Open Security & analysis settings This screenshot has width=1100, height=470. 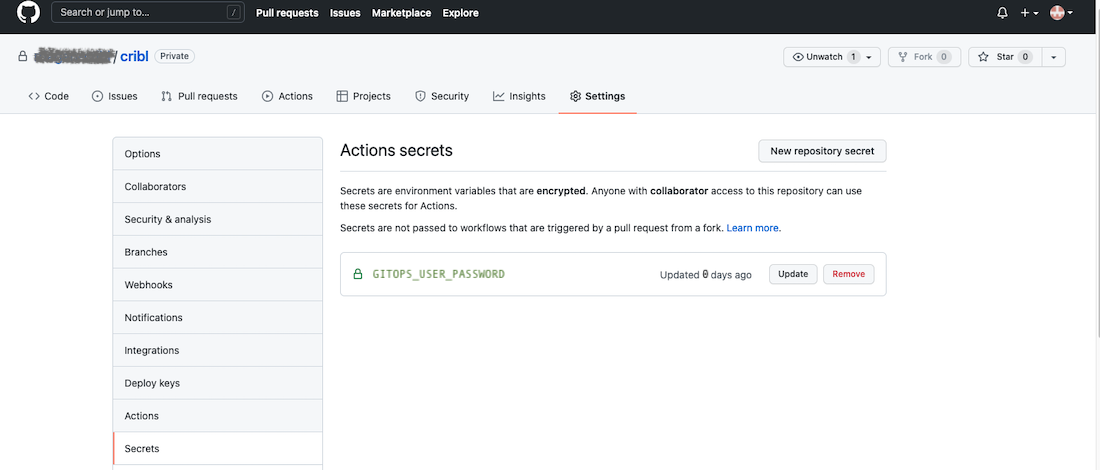pos(217,220)
